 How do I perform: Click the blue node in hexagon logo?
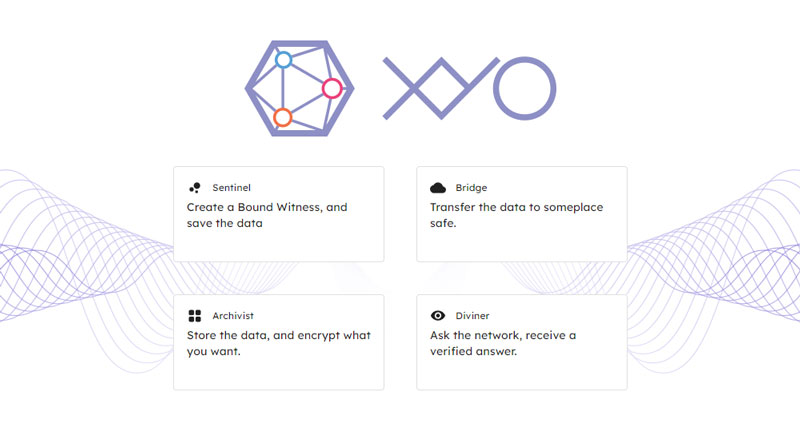click(x=283, y=60)
